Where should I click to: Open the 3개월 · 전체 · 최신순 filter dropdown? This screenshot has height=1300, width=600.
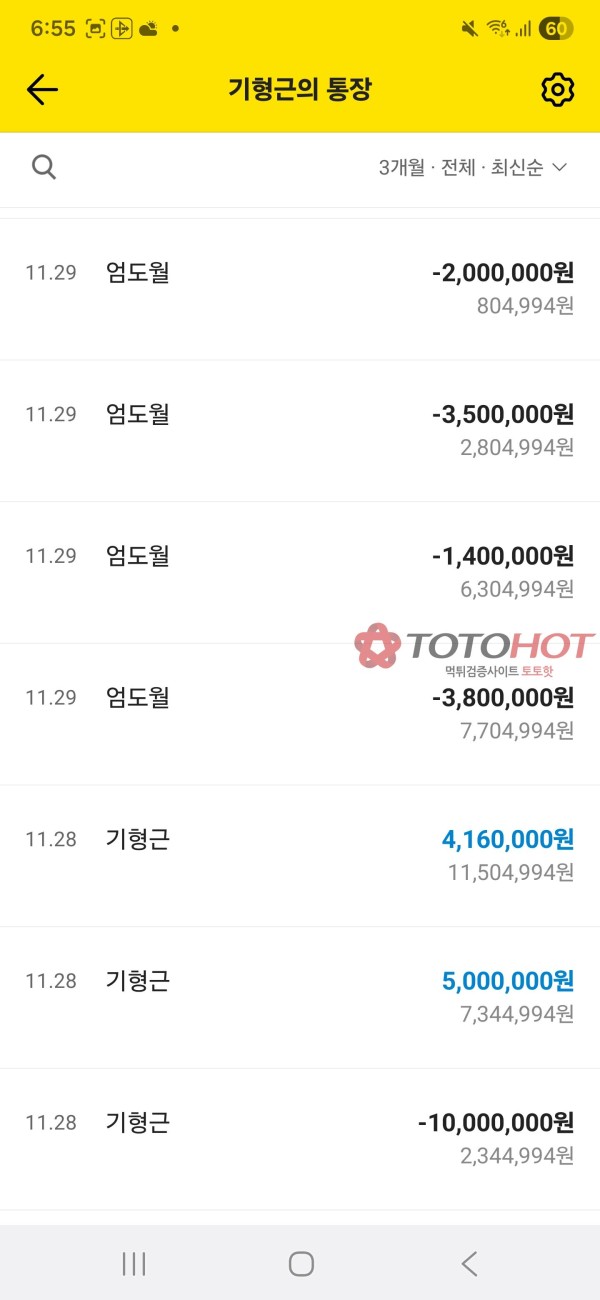(461, 168)
